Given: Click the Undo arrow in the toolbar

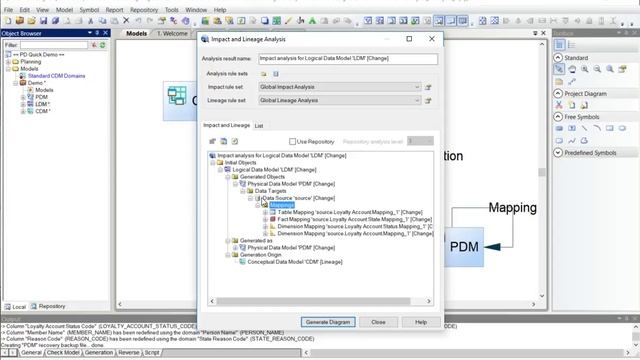Looking at the screenshot, I should (x=138, y=20).
